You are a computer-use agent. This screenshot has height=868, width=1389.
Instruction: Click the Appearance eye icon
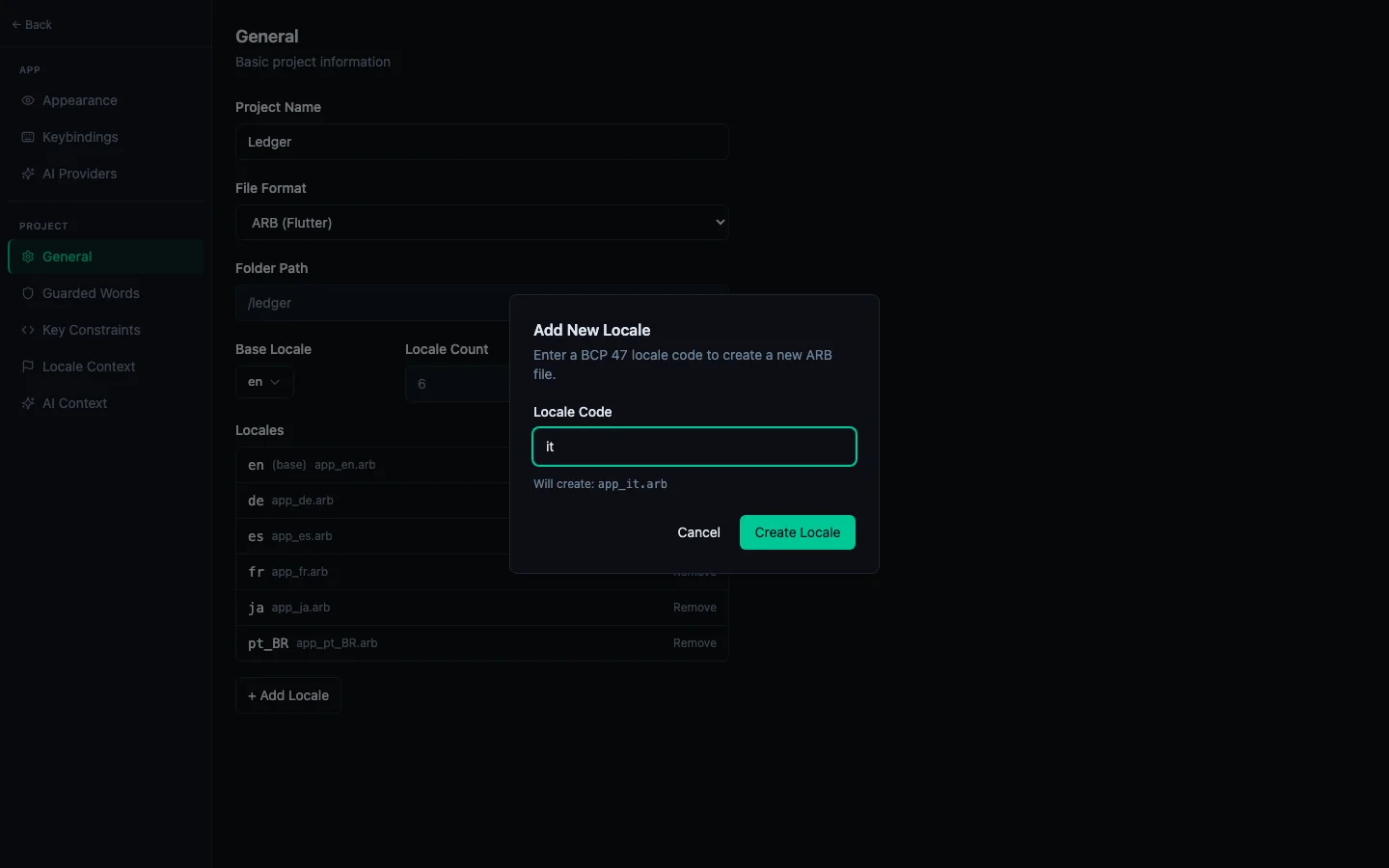pyautogui.click(x=28, y=100)
